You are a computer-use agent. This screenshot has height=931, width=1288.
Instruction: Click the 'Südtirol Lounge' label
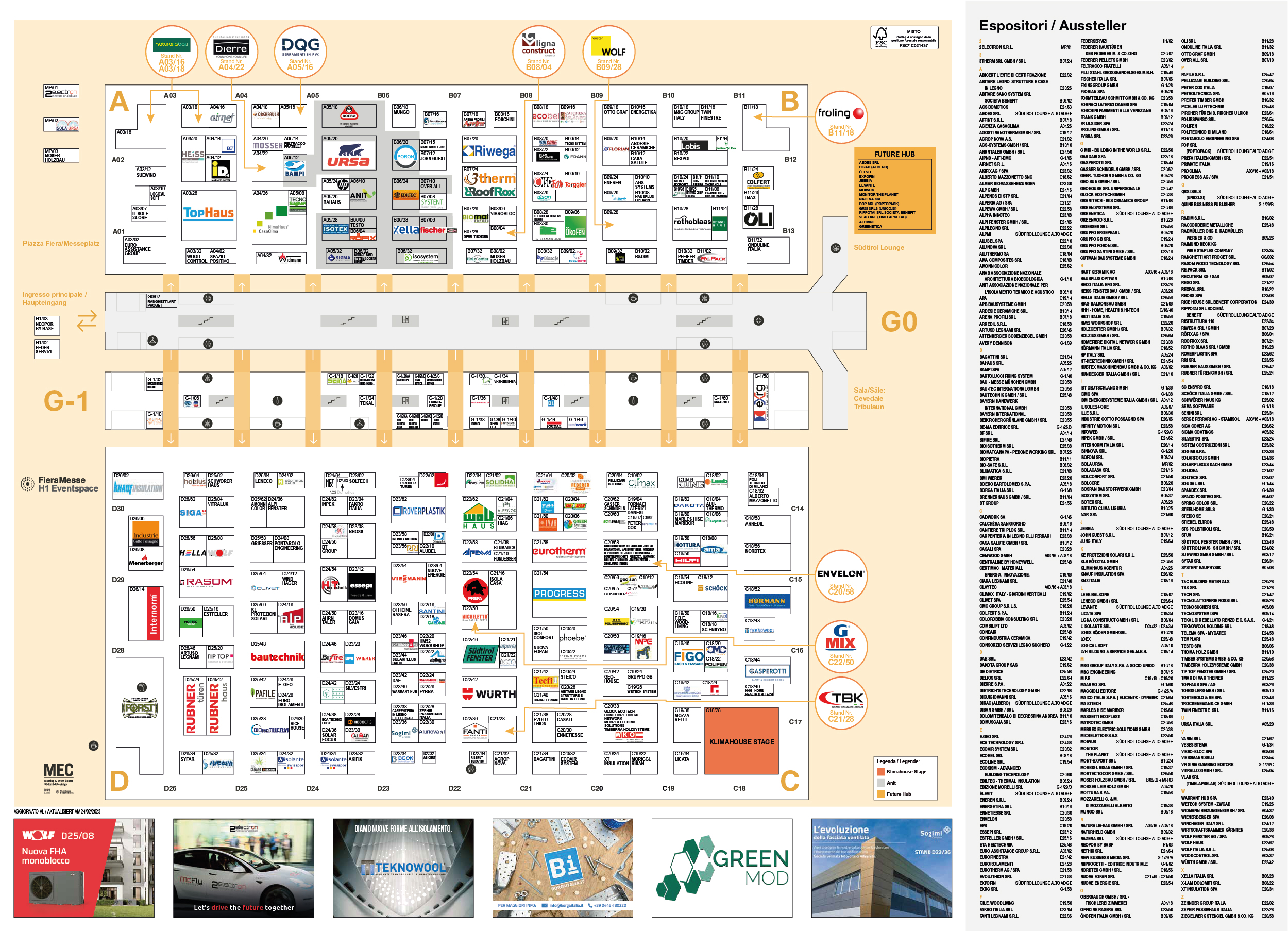(878, 248)
